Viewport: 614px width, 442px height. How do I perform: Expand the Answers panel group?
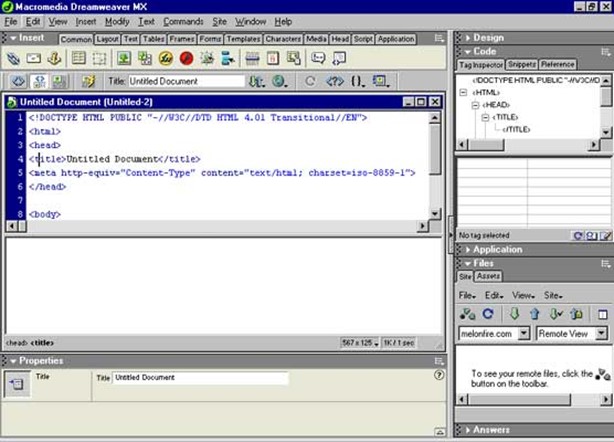pyautogui.click(x=491, y=430)
